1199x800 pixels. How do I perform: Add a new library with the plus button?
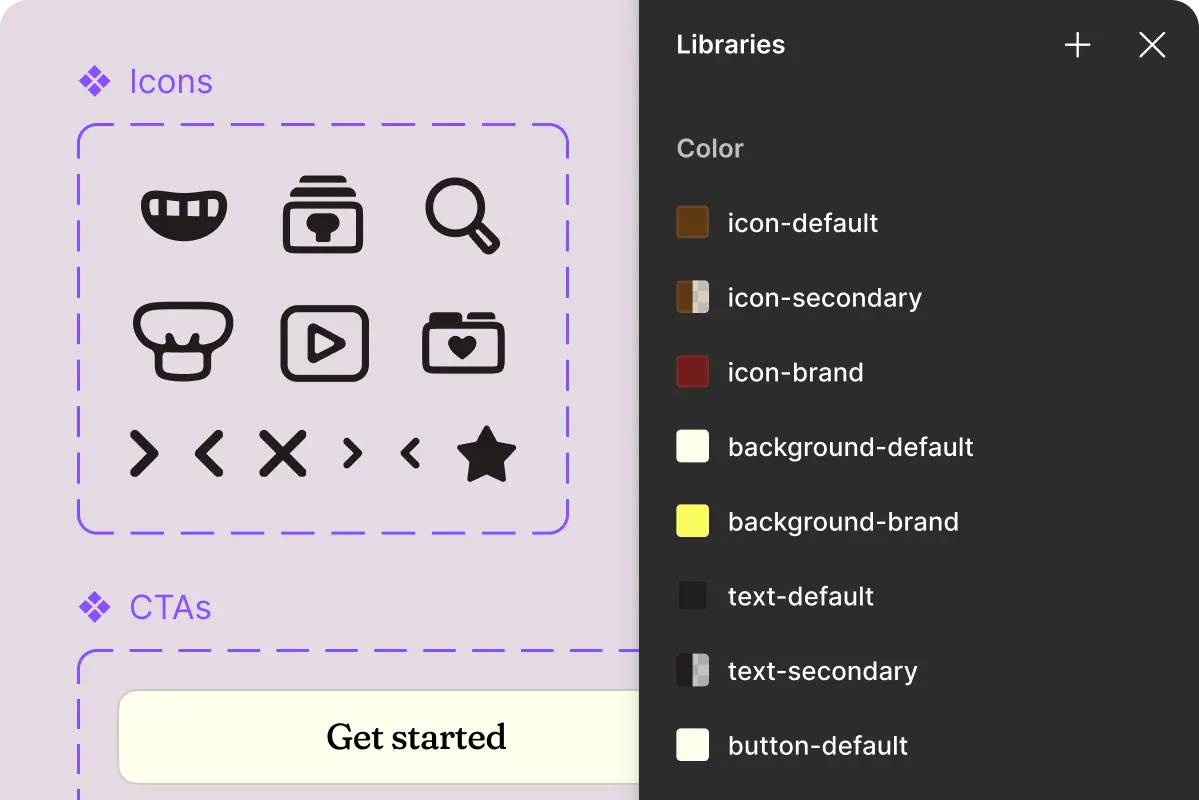pos(1077,44)
